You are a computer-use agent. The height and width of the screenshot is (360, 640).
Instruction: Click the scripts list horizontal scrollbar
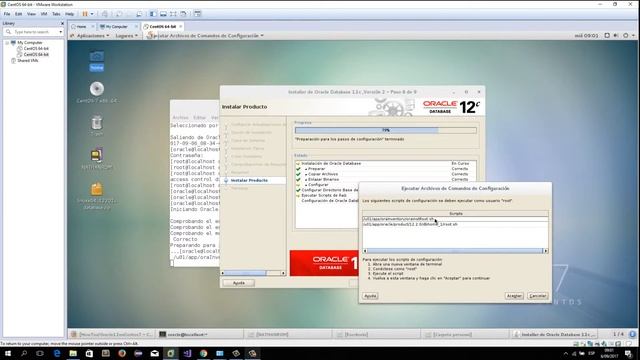455,251
